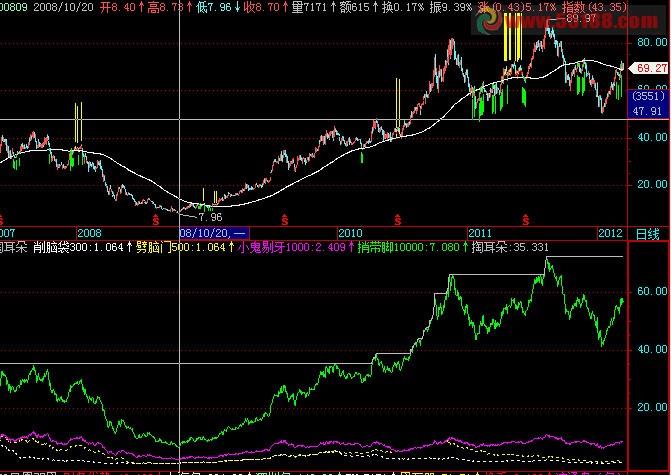Click the blue (3551) 47.91 price box

pyautogui.click(x=649, y=104)
